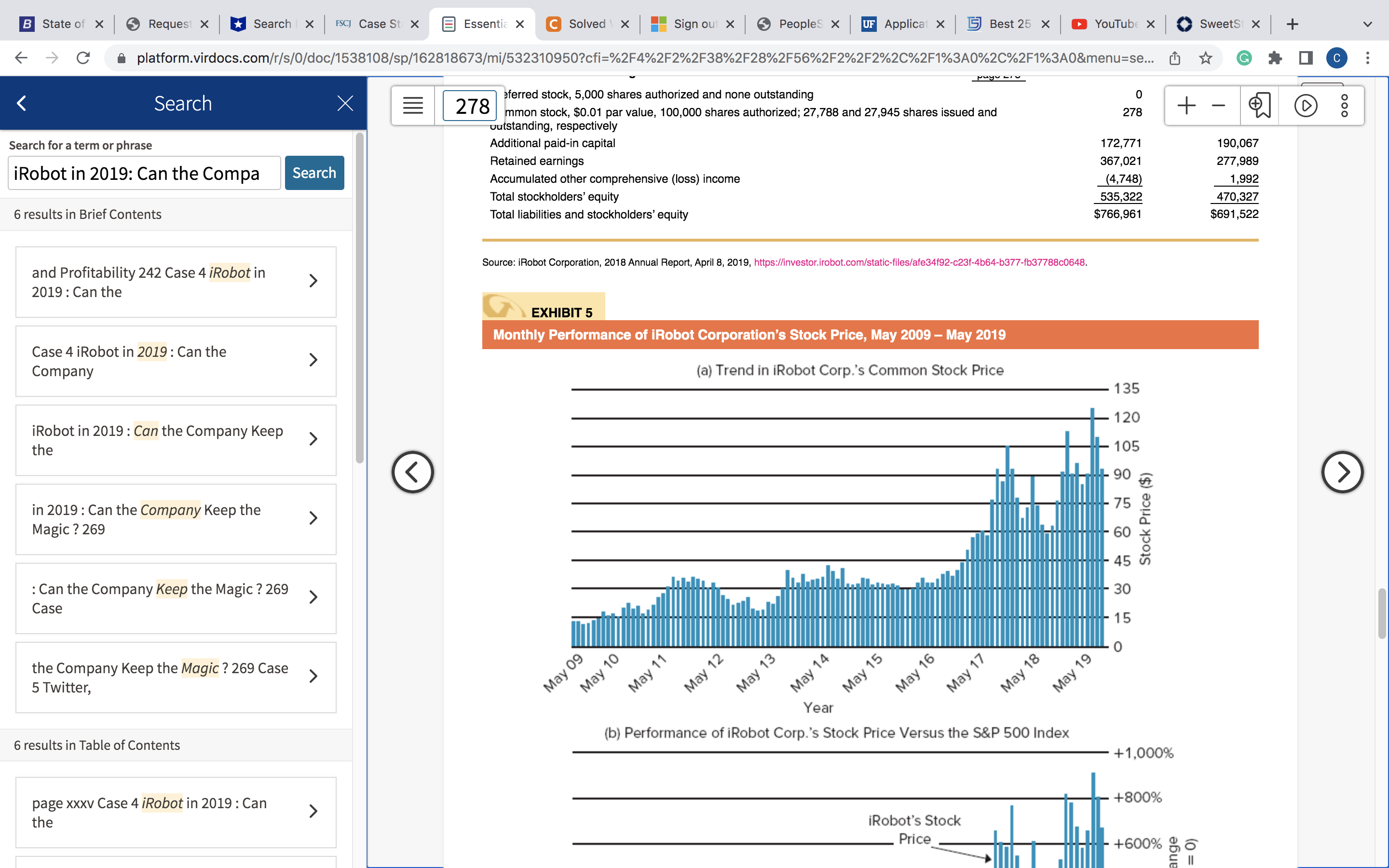This screenshot has width=1389, height=868.
Task: Open the Grammarly extension
Action: [x=1244, y=58]
